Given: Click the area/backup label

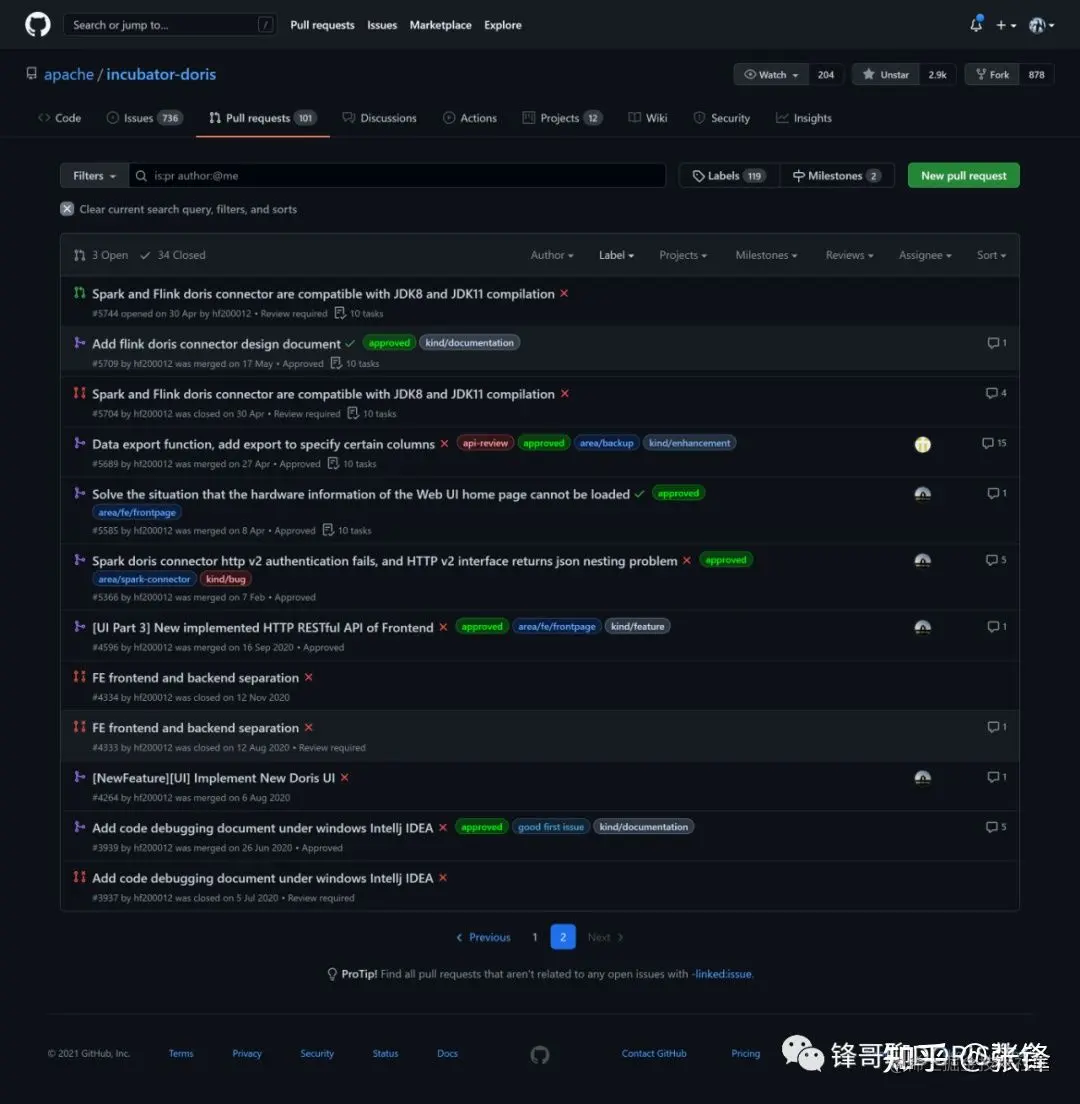Looking at the screenshot, I should click(606, 443).
